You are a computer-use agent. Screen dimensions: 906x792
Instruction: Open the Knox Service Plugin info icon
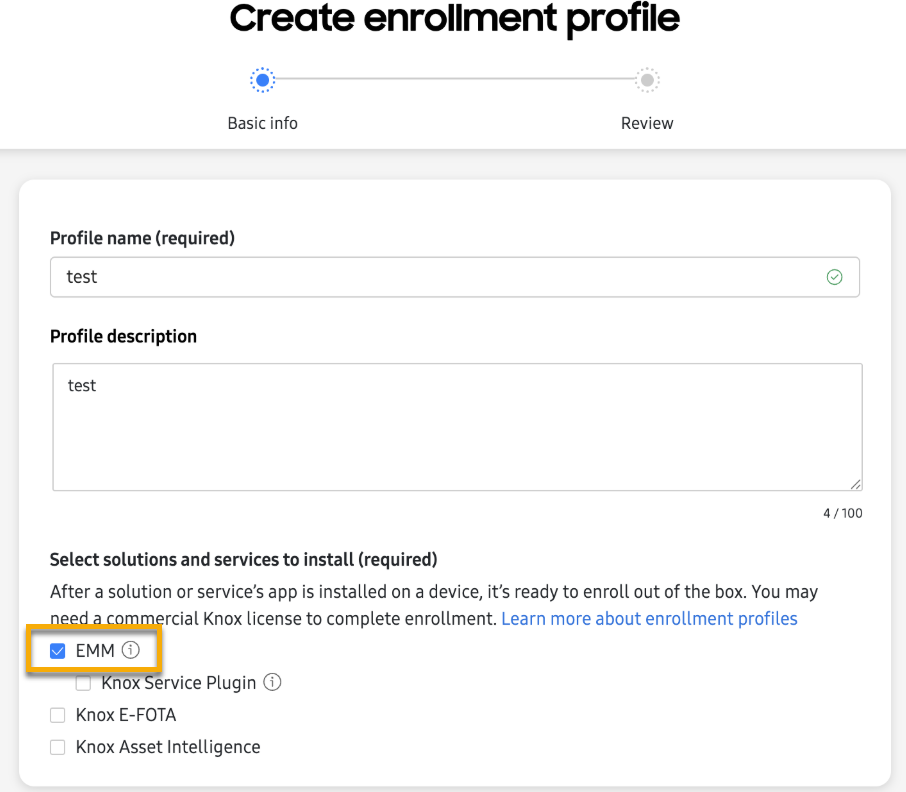(x=272, y=683)
